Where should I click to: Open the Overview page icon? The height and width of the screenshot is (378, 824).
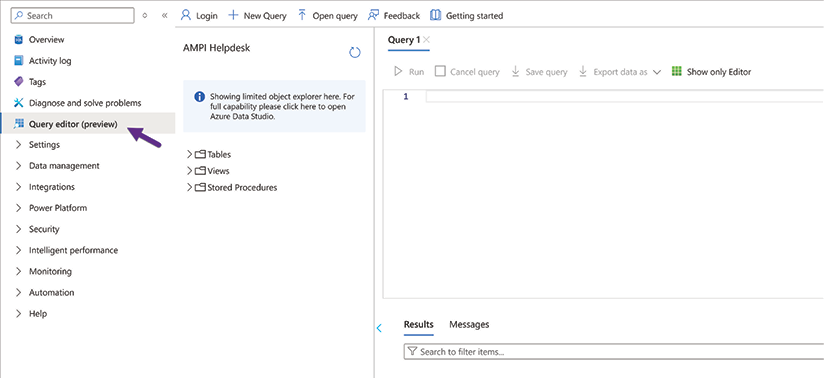pyautogui.click(x=18, y=40)
